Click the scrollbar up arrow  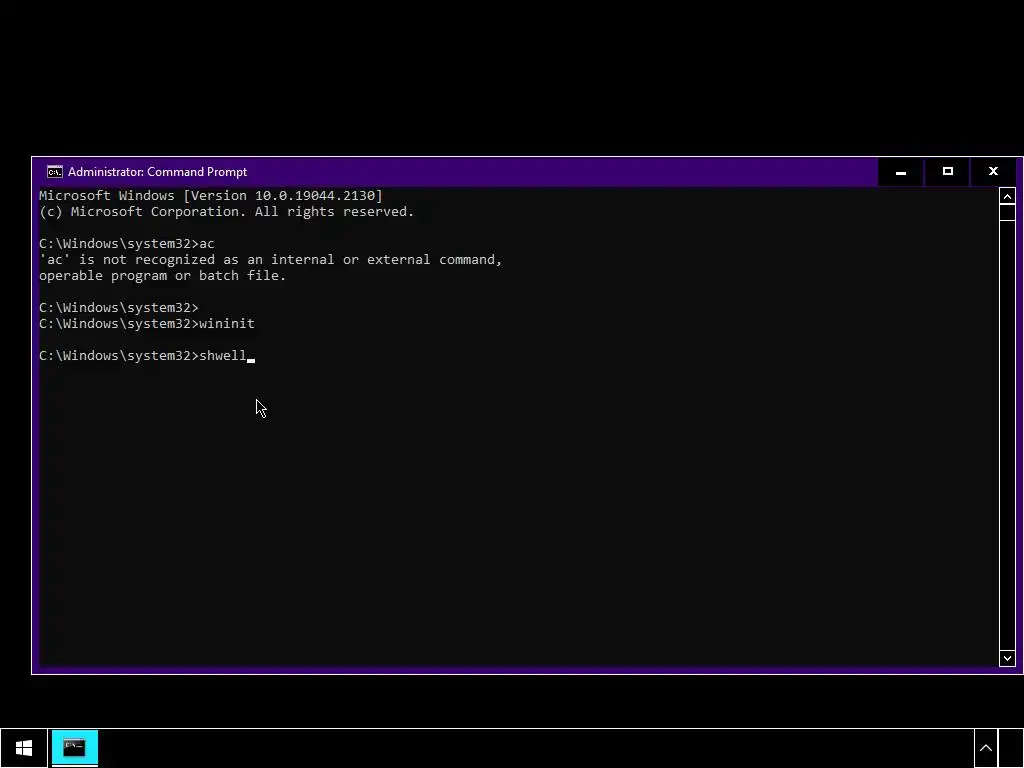pyautogui.click(x=1007, y=196)
